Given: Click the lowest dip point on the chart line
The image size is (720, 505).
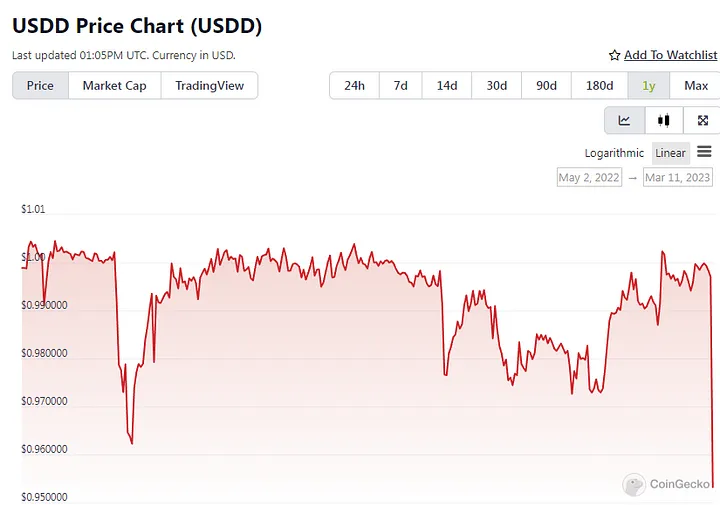Looking at the screenshot, I should (714, 487).
